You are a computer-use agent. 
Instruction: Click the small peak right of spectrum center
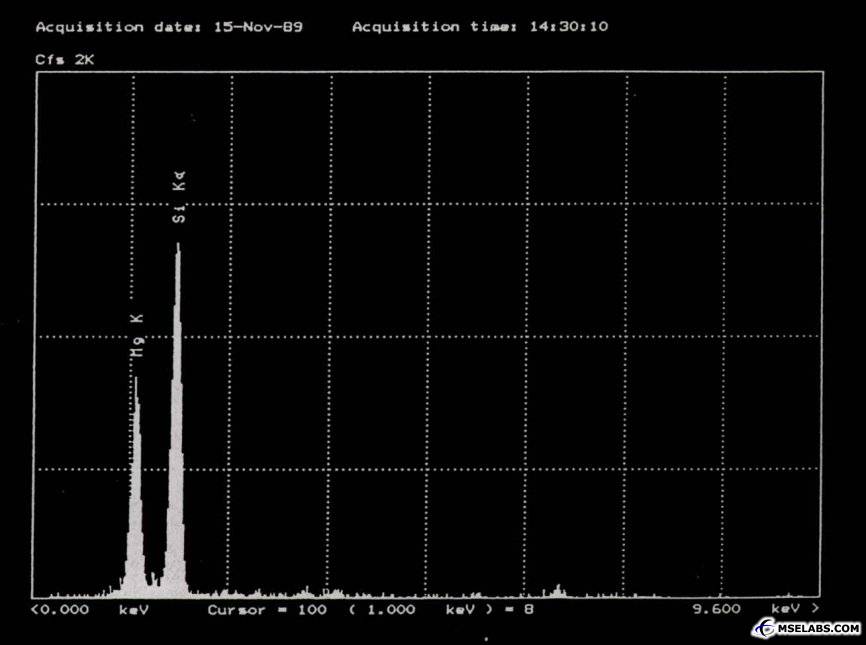[558, 589]
